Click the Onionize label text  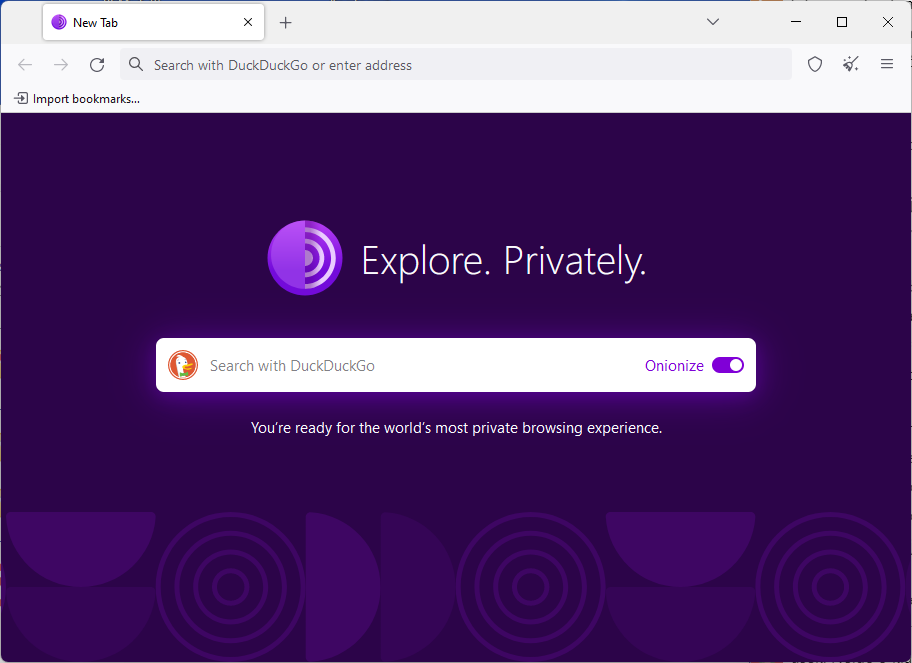[x=674, y=366]
